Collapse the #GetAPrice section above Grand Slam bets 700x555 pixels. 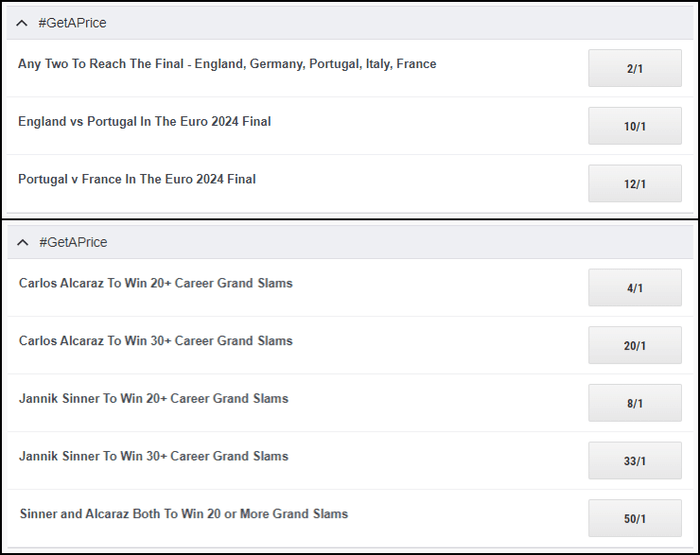coord(23,242)
